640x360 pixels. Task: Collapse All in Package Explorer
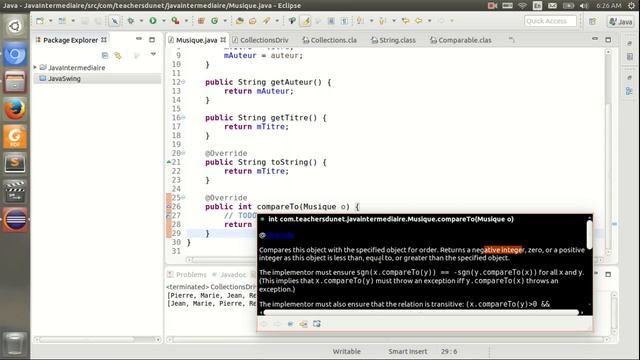tap(105, 55)
